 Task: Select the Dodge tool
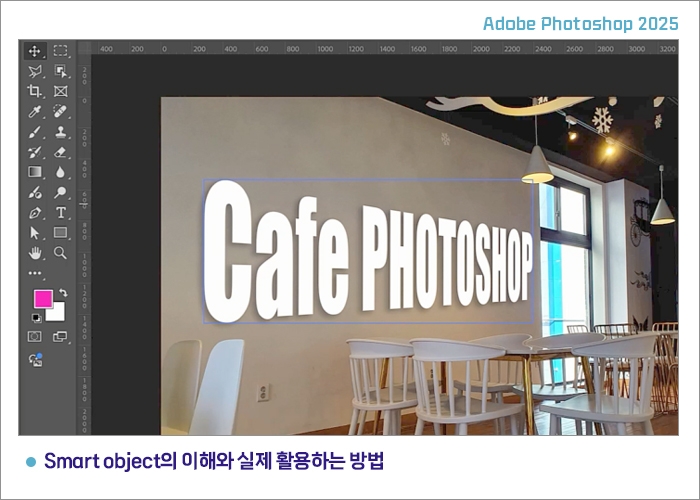click(60, 192)
